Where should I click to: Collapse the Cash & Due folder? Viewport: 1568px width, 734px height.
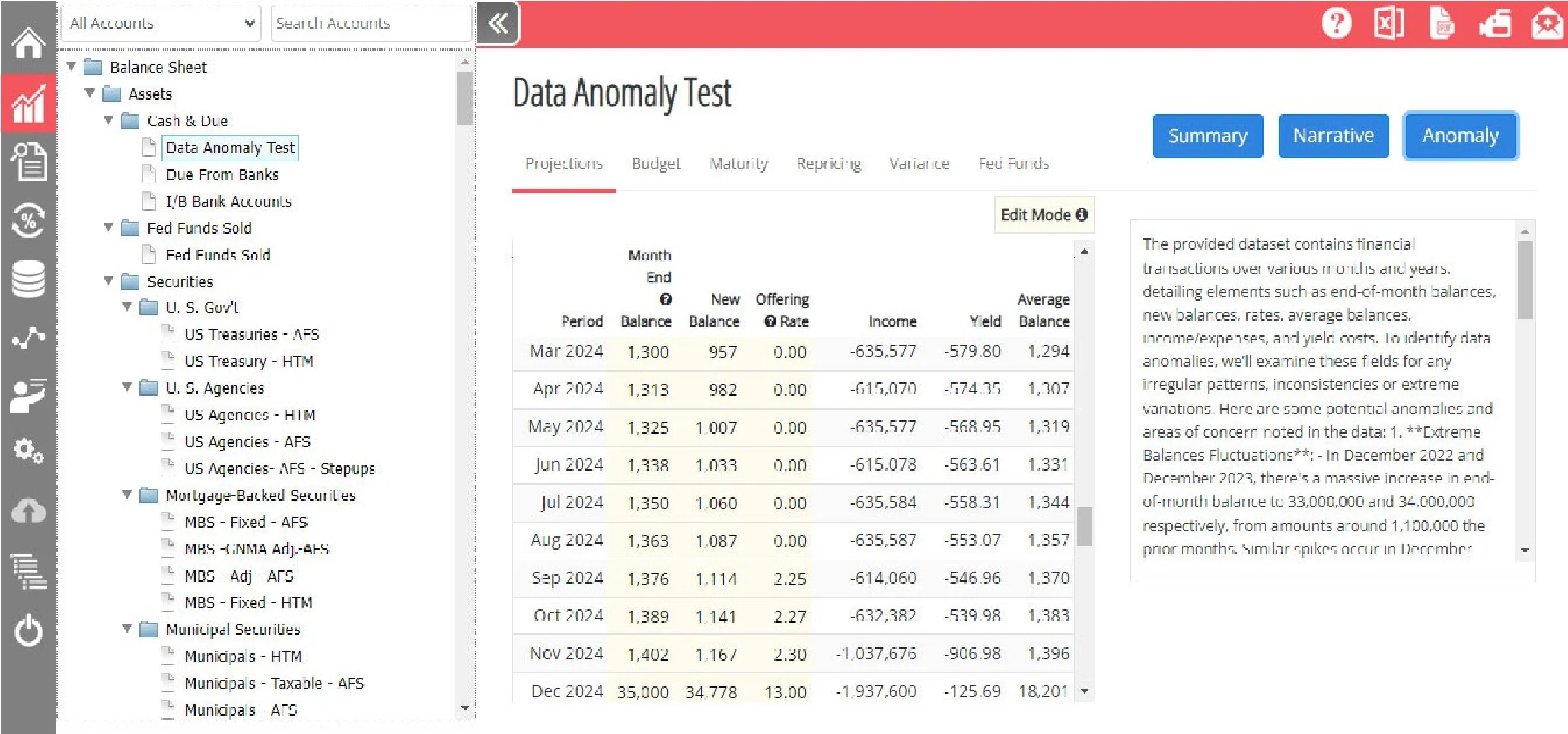click(x=108, y=120)
